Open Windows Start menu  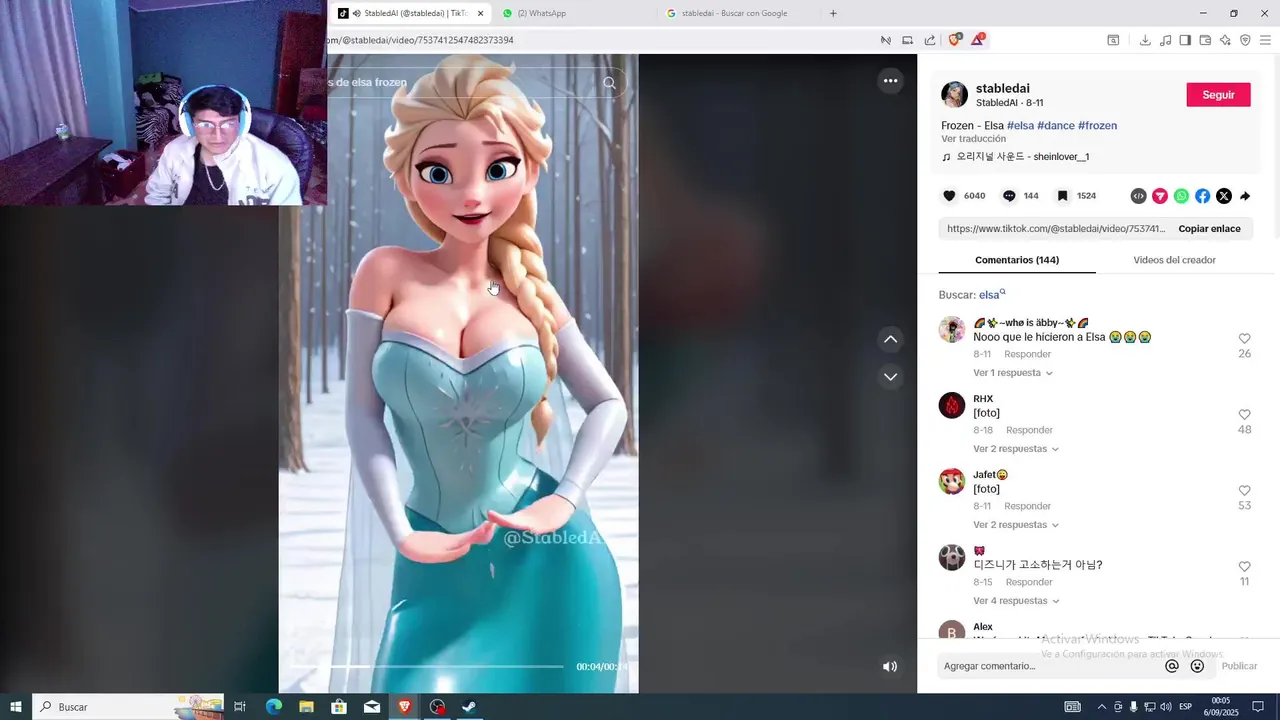coord(16,707)
